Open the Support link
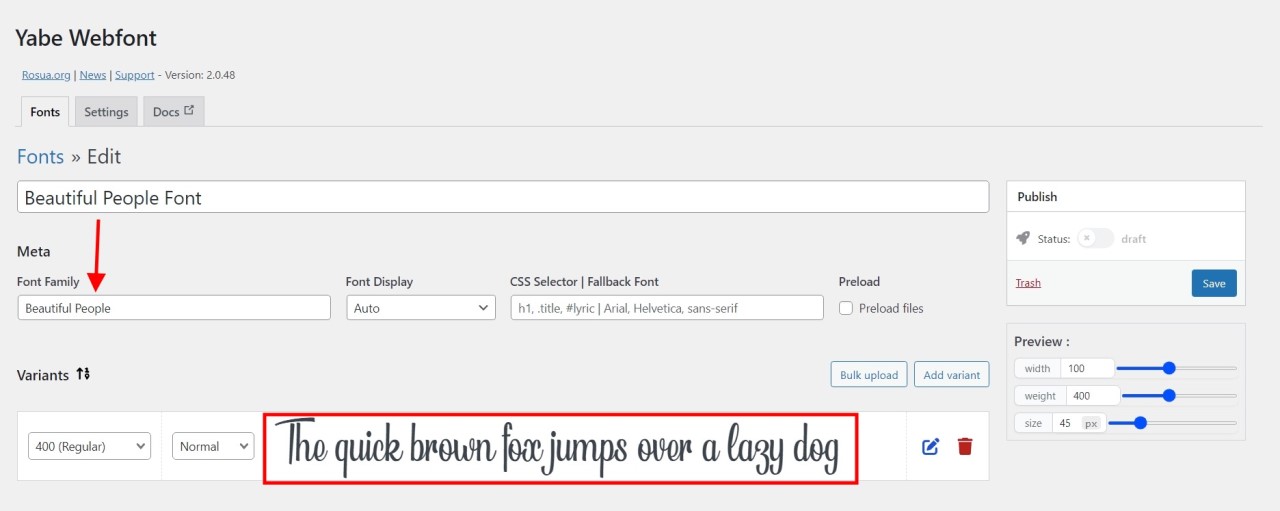The height and width of the screenshot is (511, 1280). tap(135, 75)
